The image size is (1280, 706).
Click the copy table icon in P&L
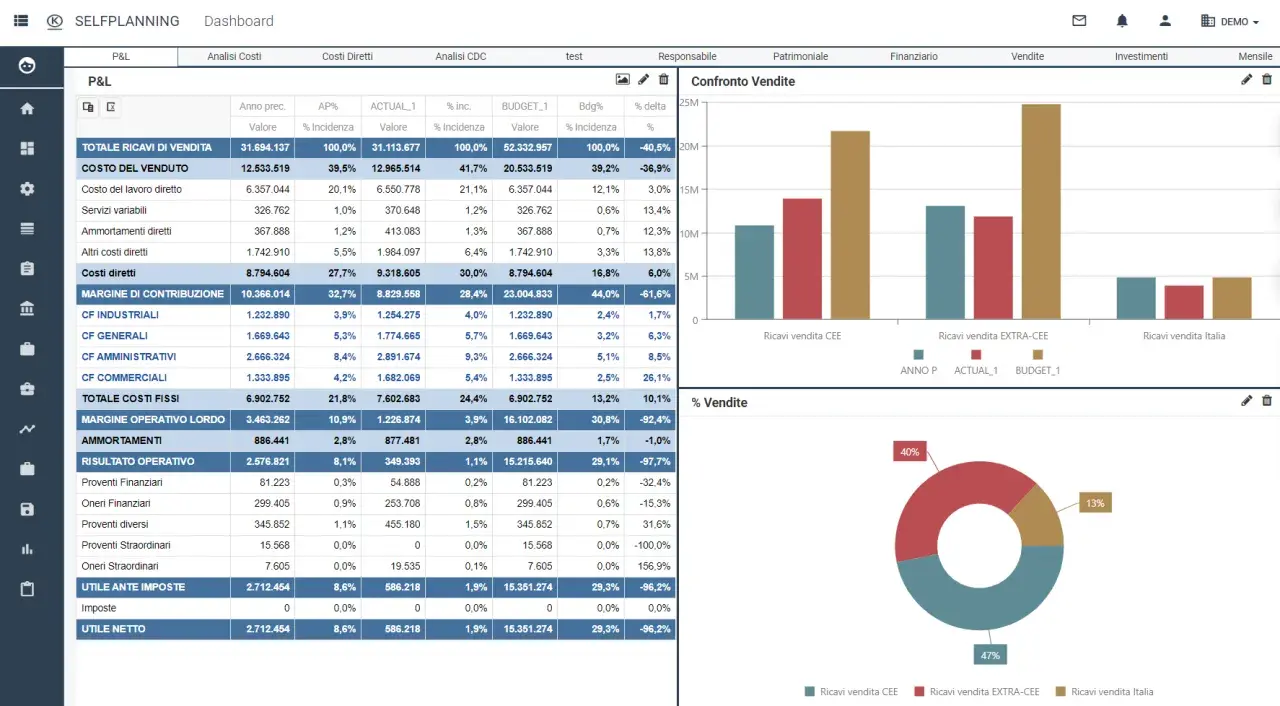click(88, 106)
